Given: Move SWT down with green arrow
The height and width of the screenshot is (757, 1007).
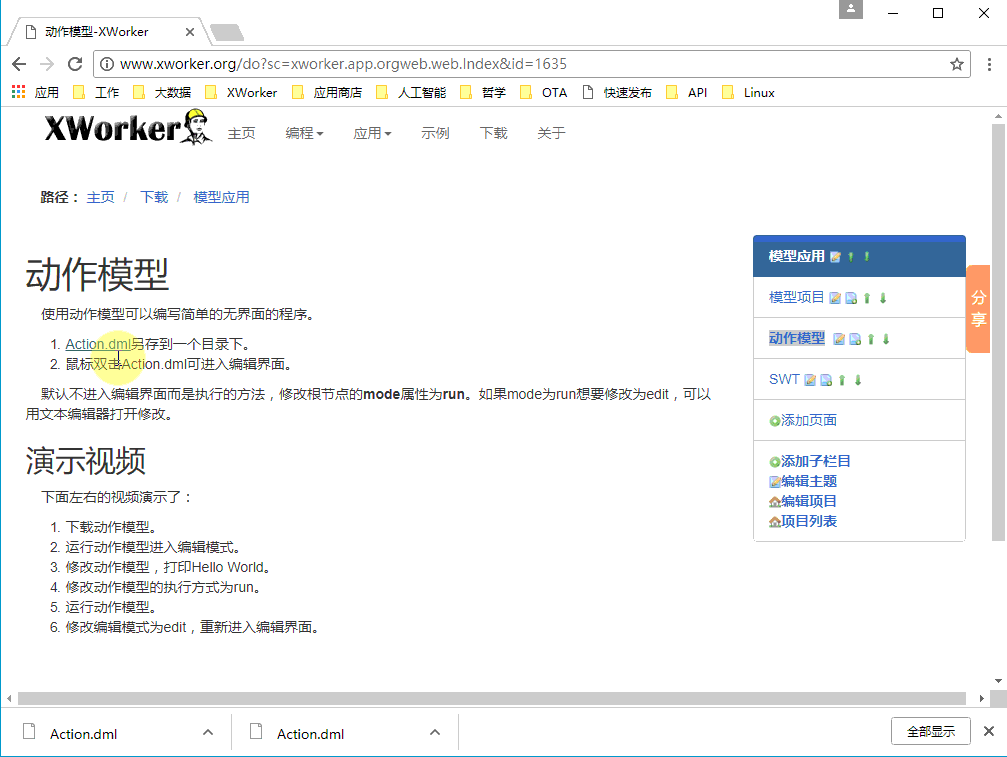Looking at the screenshot, I should point(858,380).
